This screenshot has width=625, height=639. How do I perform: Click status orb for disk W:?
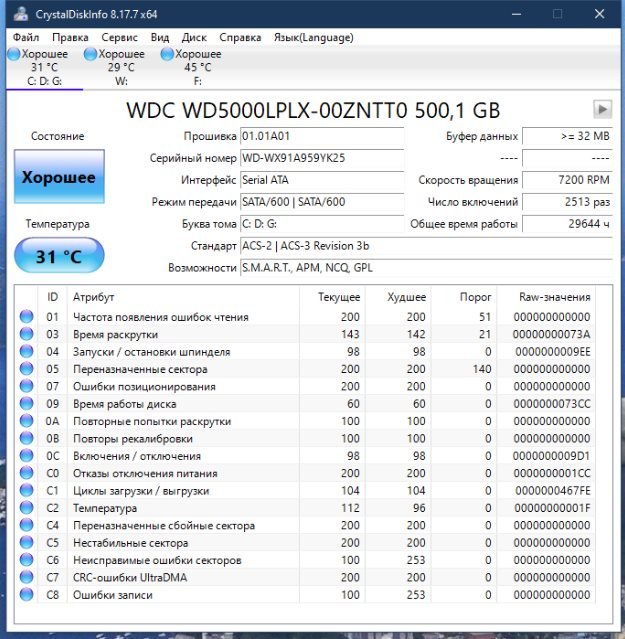coord(90,54)
